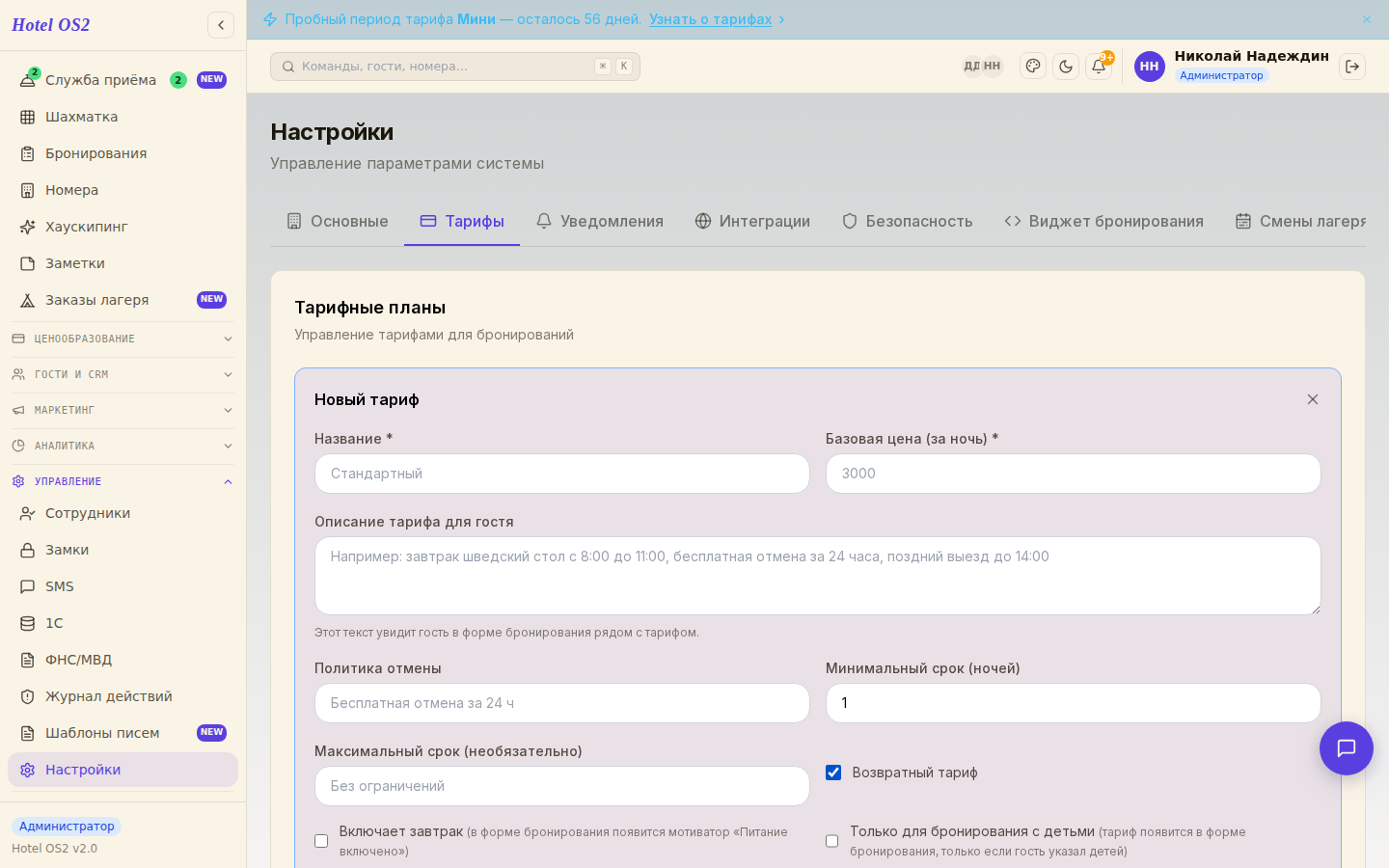Switch to the Уведомления tab

(599, 221)
